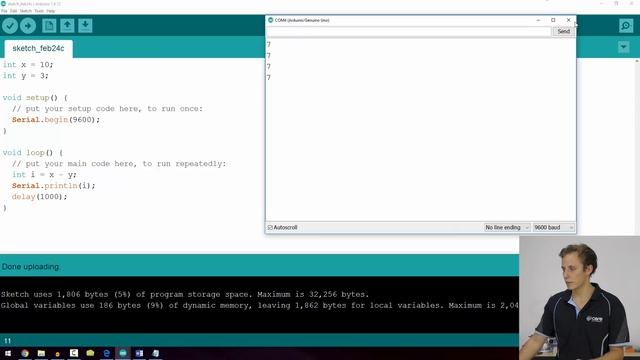Open File Explorer from the taskbar
This screenshot has height=360, width=640.
(x=41, y=353)
